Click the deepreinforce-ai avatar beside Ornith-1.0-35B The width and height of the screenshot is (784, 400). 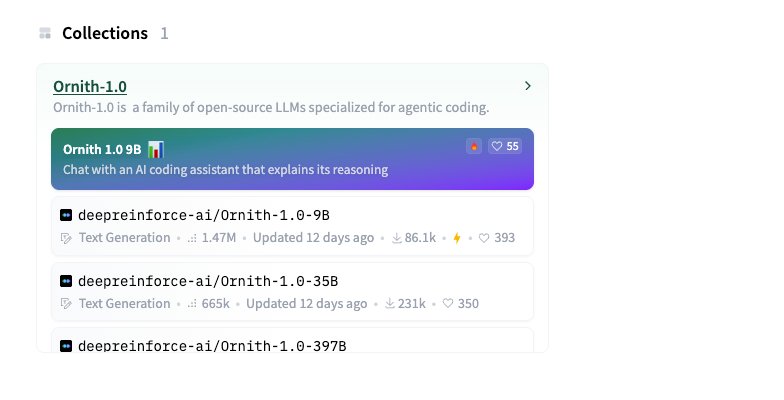coord(66,281)
